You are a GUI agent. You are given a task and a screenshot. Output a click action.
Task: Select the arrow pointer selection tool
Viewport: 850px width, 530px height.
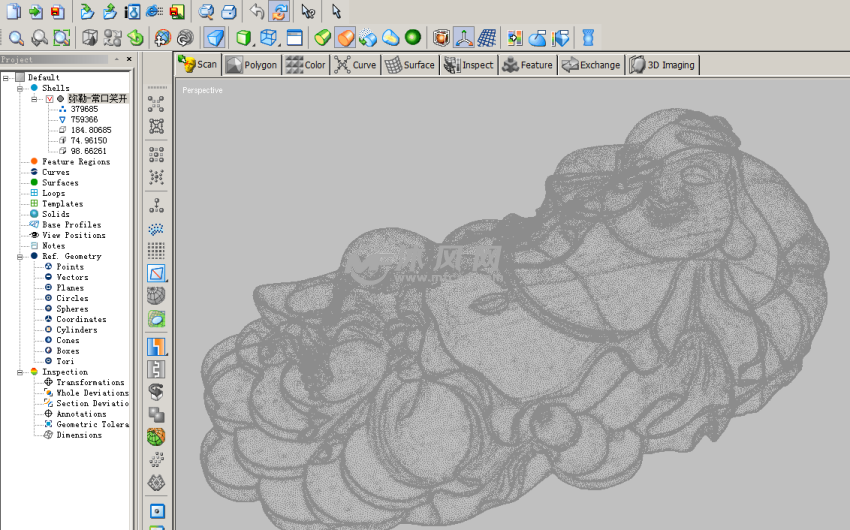pos(336,12)
